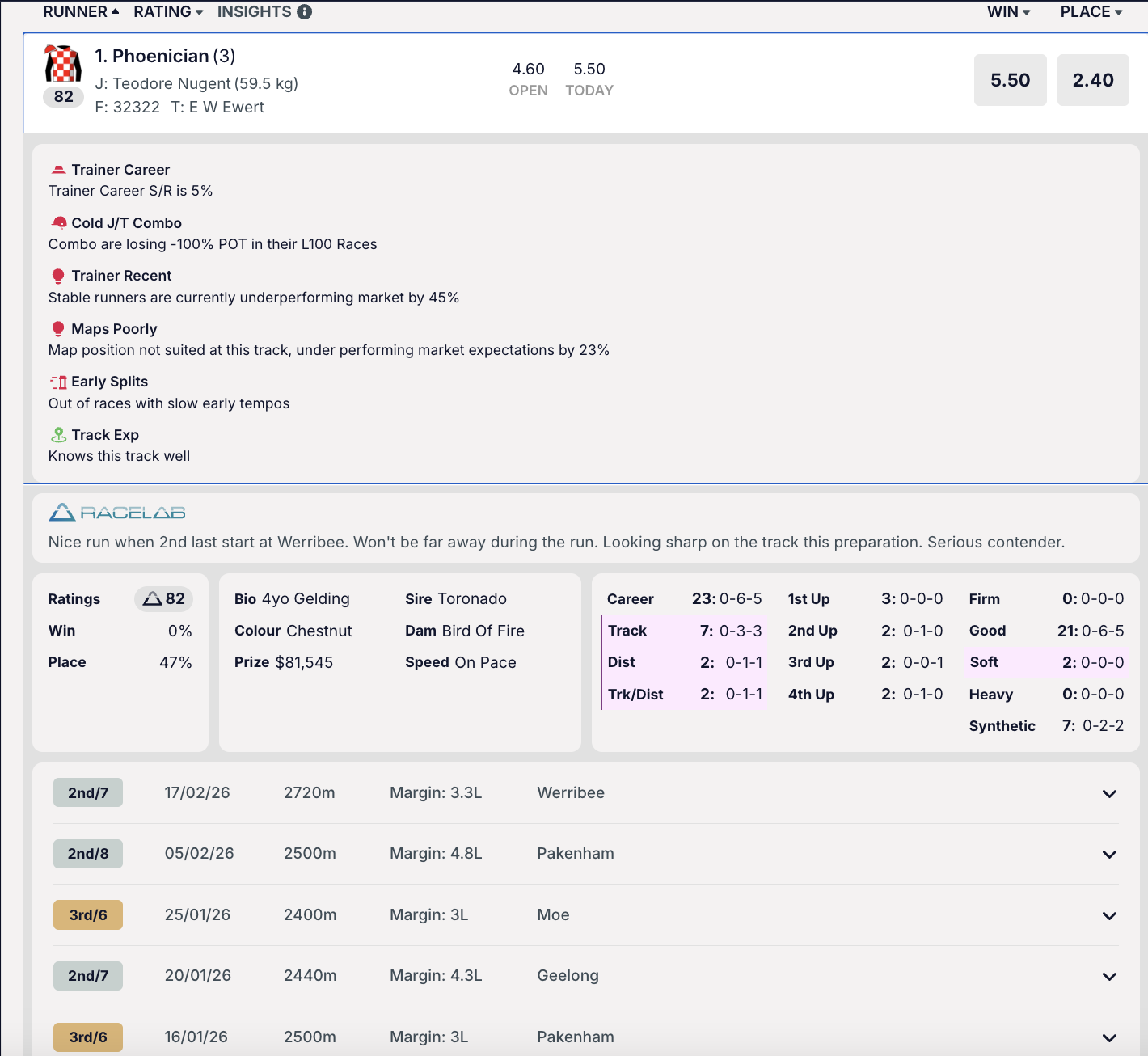Click the Good 21: 0-6-5 stat

1046,631
